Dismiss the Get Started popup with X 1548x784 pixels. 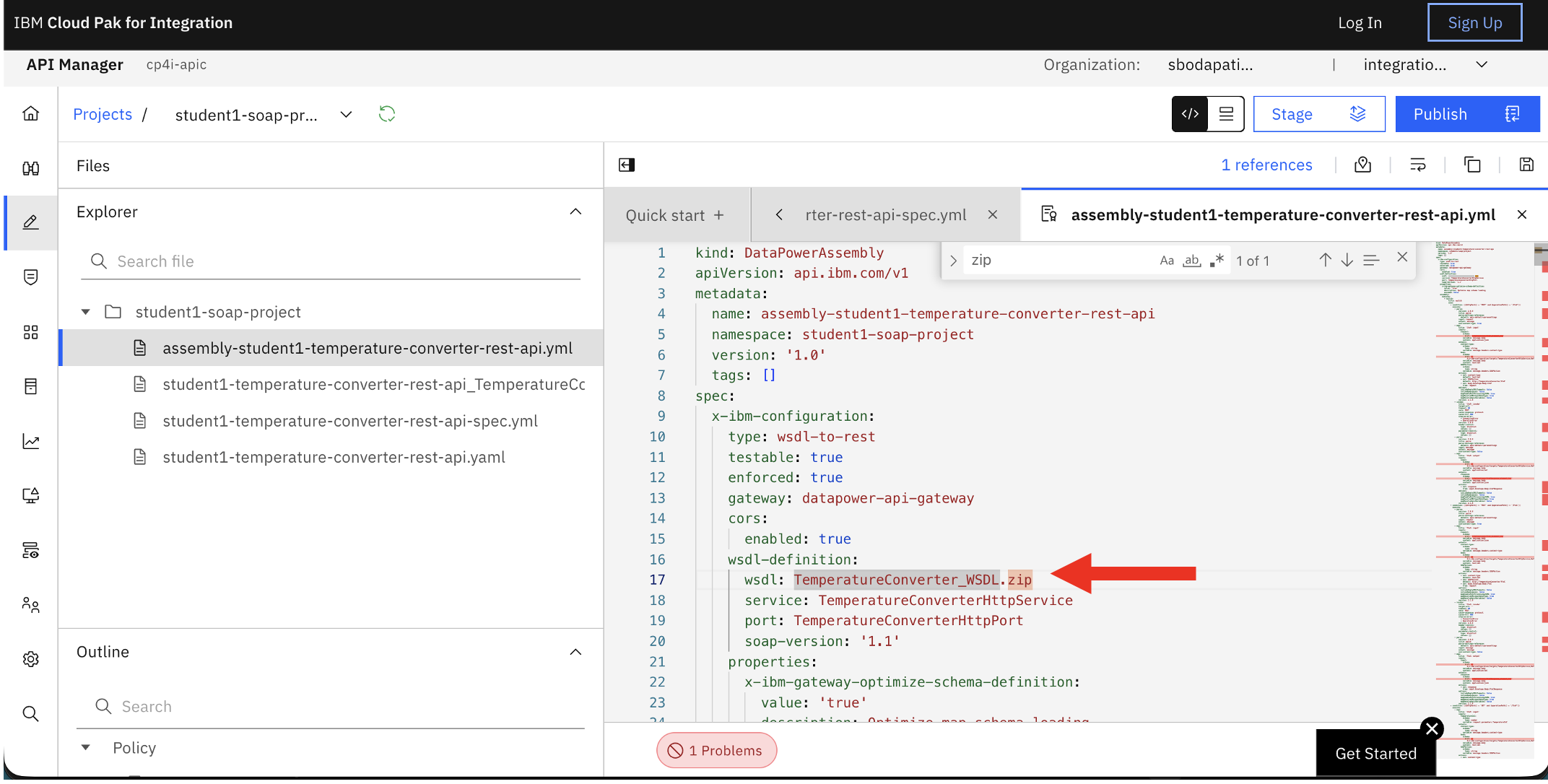coord(1432,728)
